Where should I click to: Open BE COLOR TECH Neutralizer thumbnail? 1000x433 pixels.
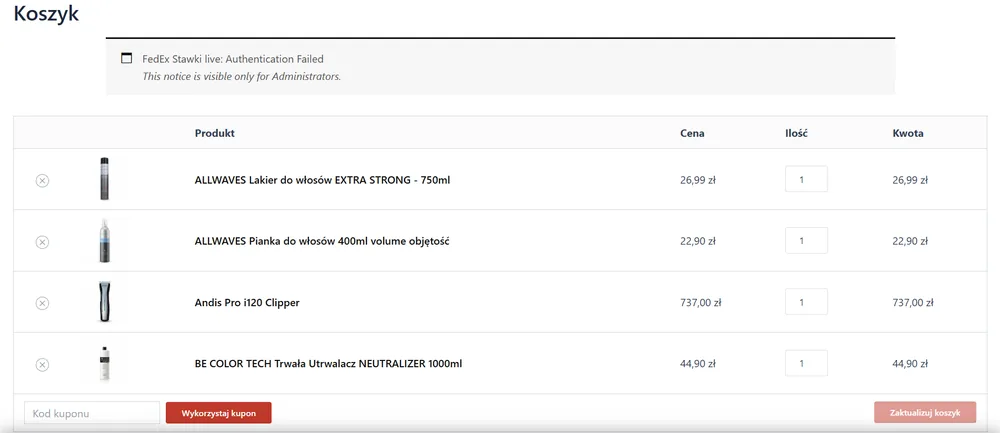pos(105,363)
